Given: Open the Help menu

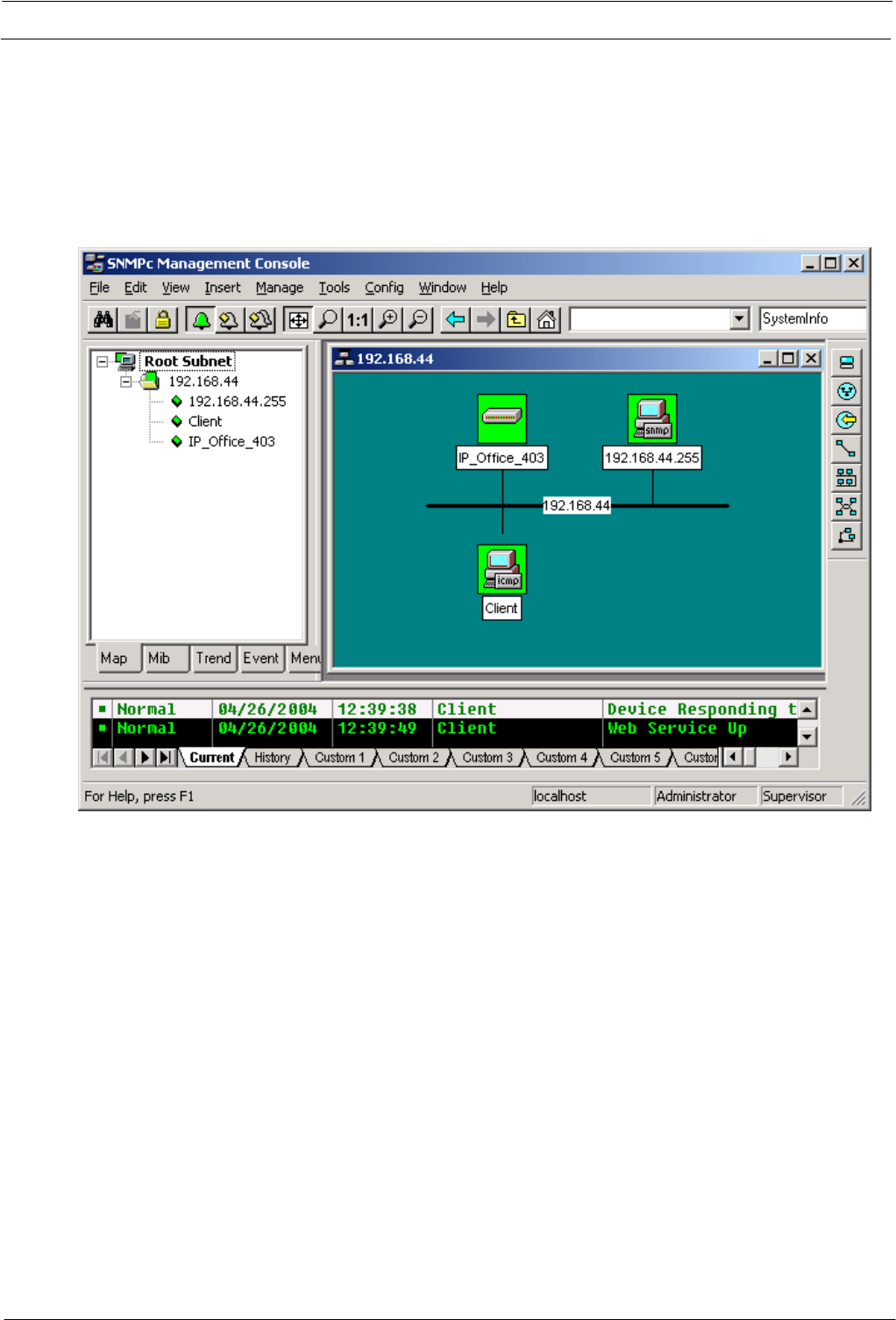Looking at the screenshot, I should coord(494,288).
